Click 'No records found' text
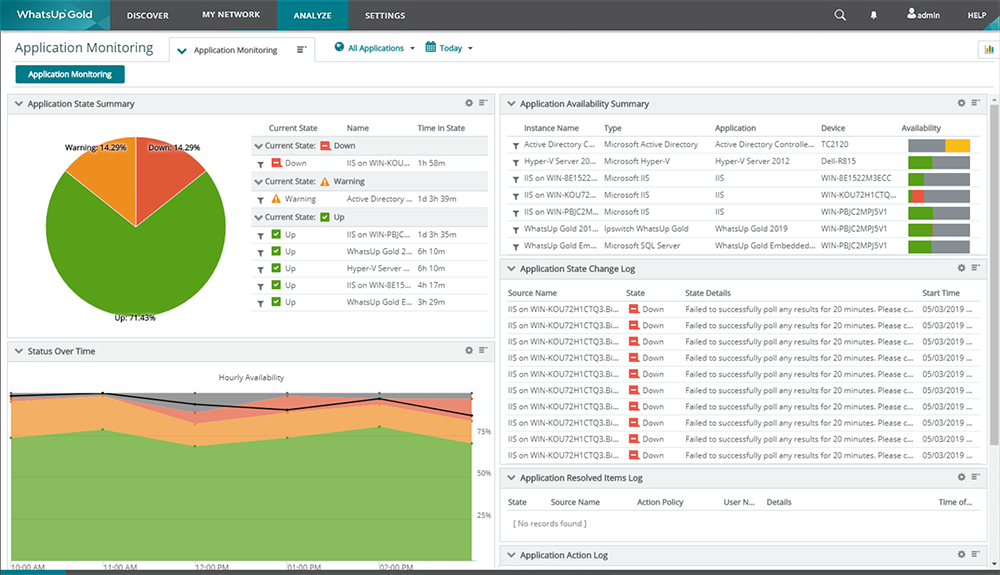Screen dimensions: 1000x575 click(x=550, y=523)
